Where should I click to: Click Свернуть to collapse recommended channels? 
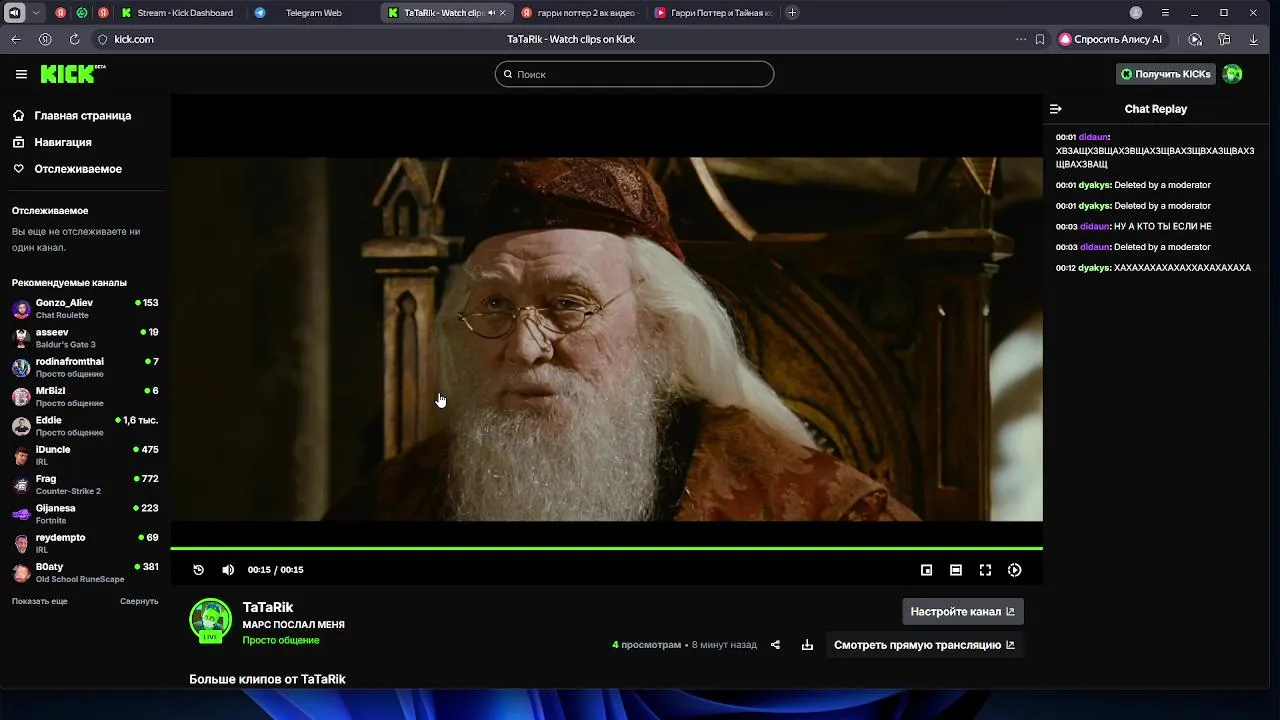[139, 601]
